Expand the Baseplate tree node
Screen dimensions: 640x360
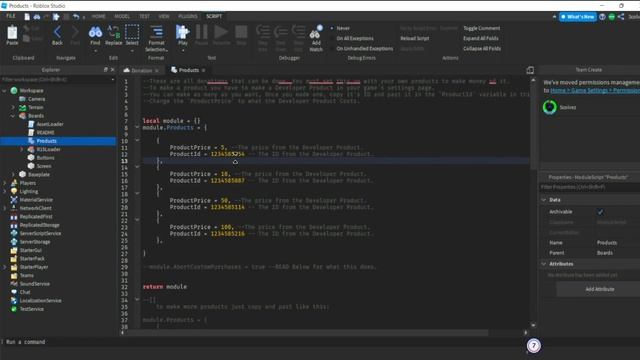(x=13, y=175)
